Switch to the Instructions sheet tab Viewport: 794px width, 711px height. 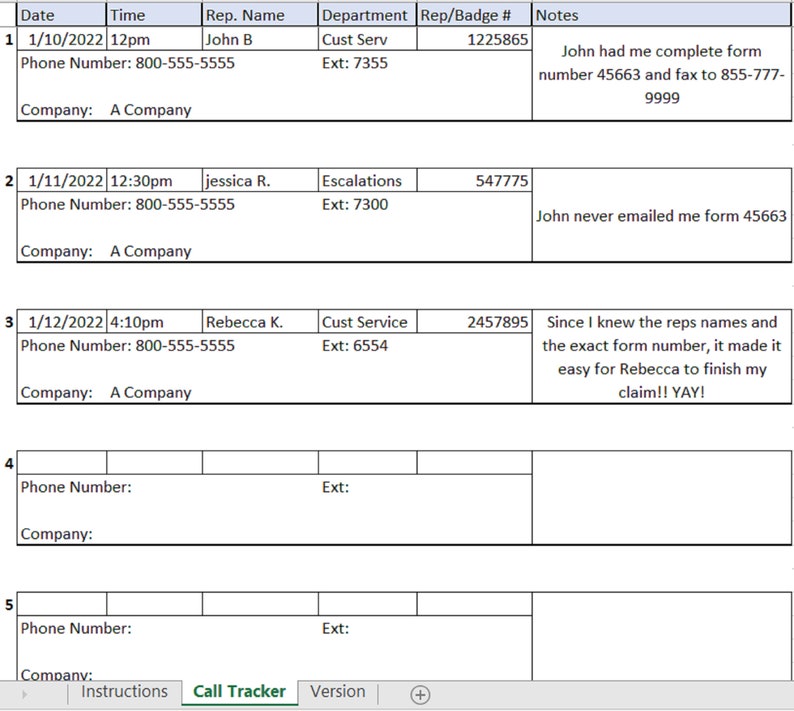[x=125, y=692]
